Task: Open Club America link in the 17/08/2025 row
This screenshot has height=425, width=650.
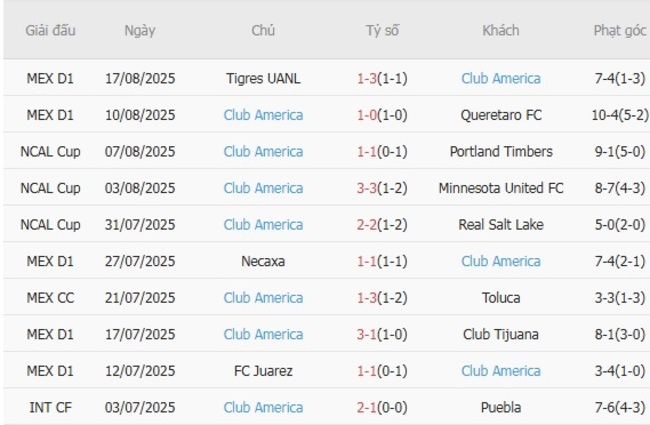Action: tap(501, 78)
